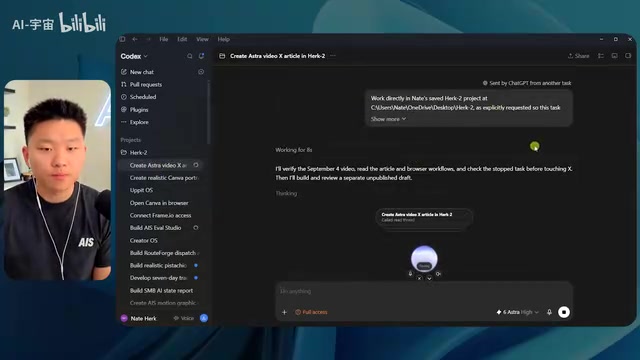The width and height of the screenshot is (640, 360).
Task: Click the blue avatar icon next to Voice
Action: (x=204, y=318)
